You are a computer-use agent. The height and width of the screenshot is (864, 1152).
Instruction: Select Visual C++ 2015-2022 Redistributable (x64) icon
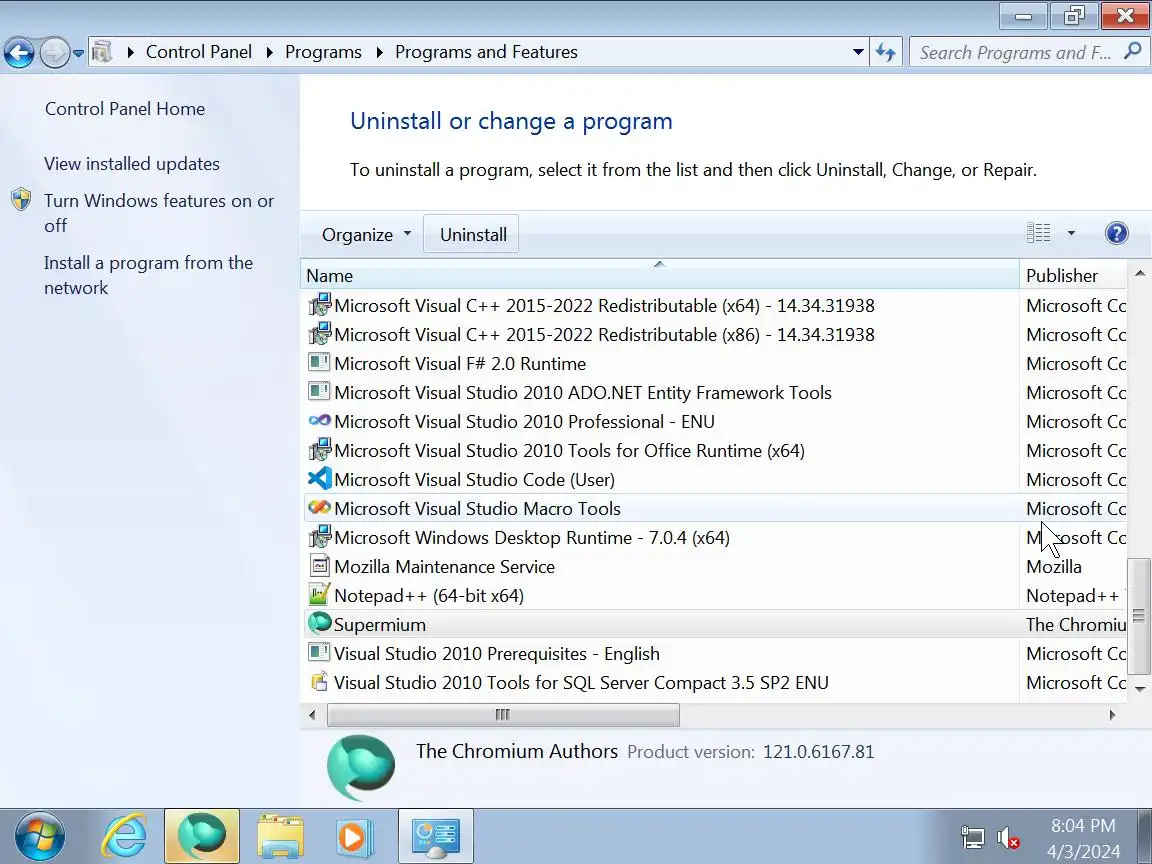(320, 304)
